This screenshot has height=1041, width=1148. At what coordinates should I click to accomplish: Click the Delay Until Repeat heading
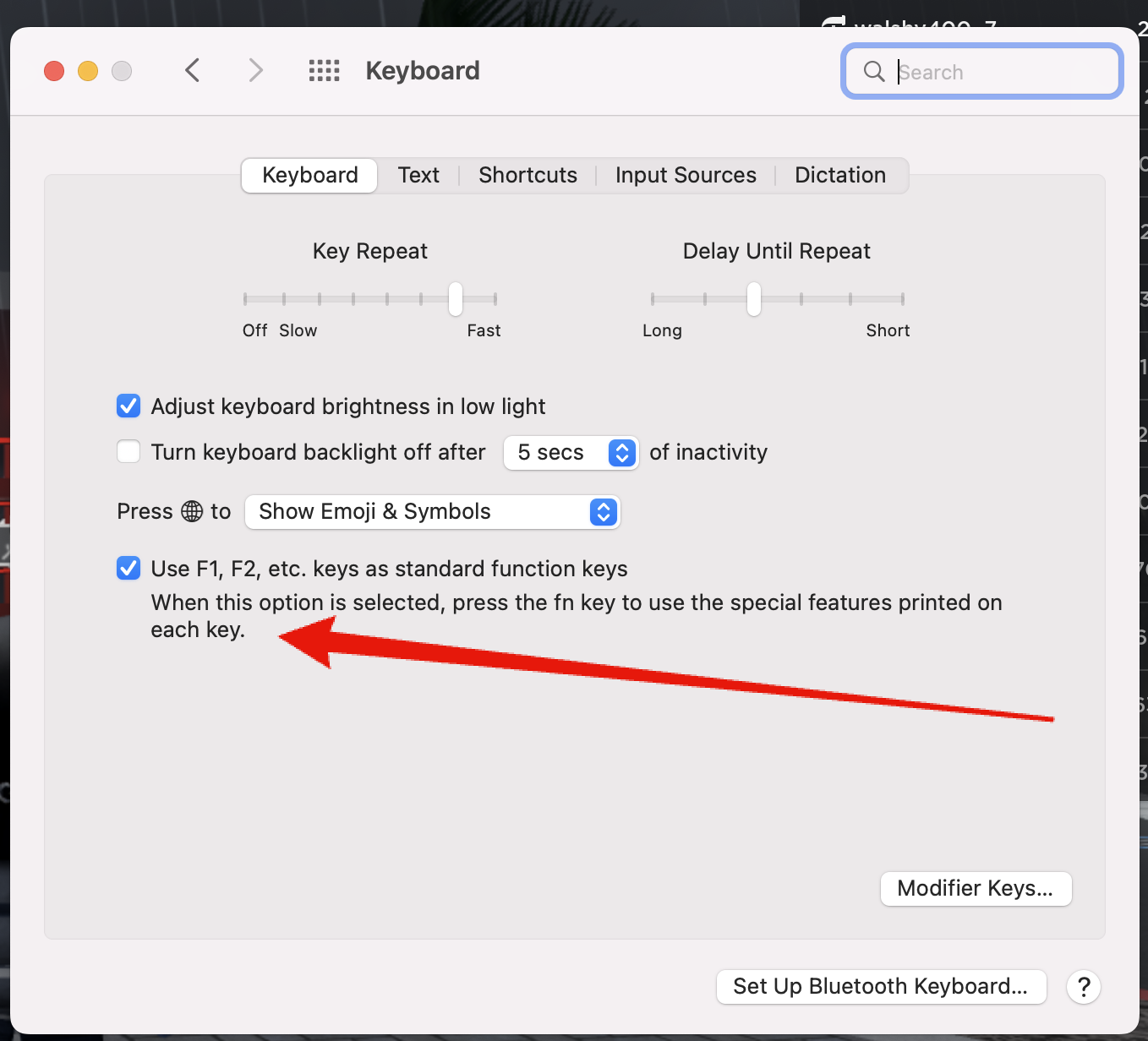tap(776, 251)
